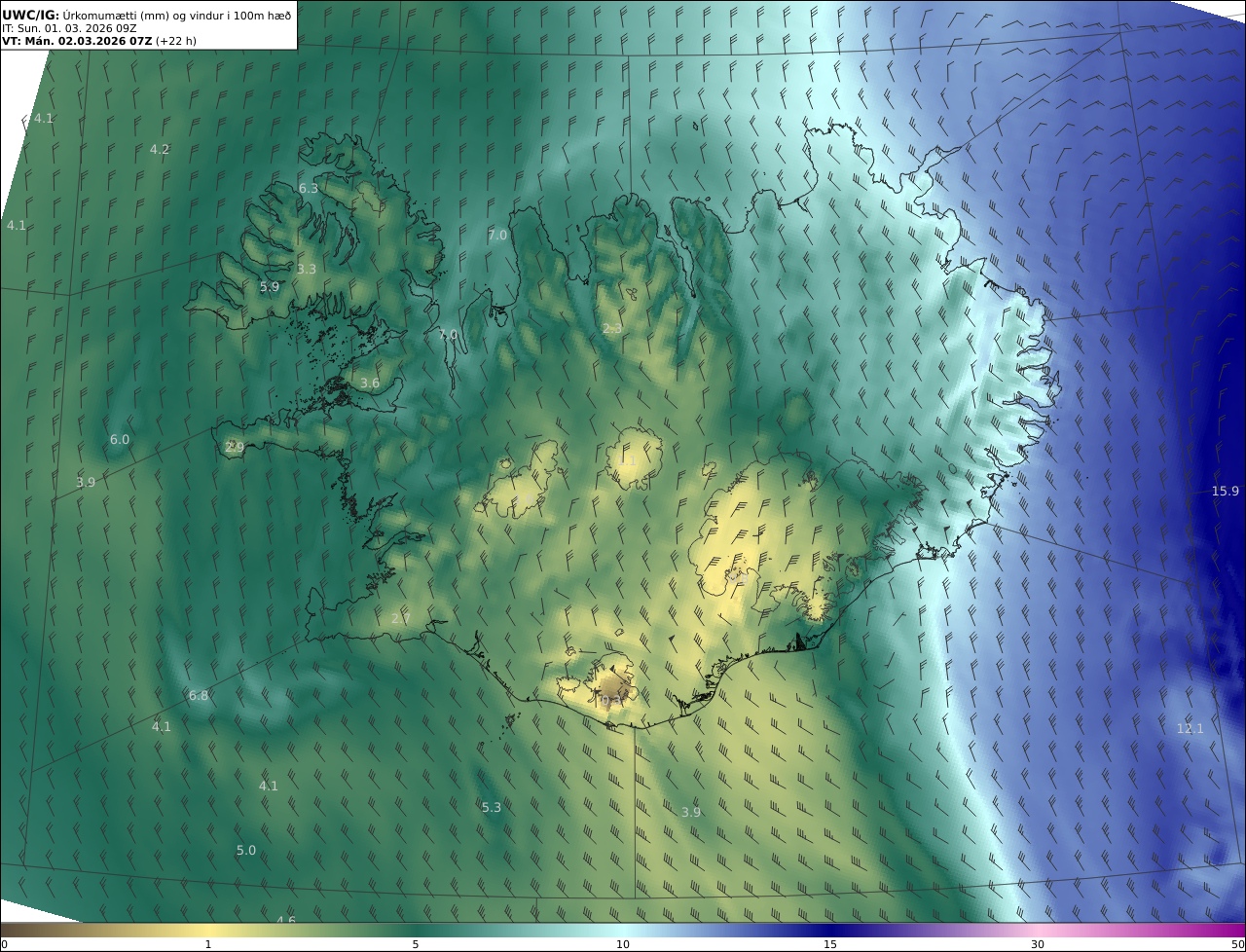
Task: Click the 4.2 precipitation value on the map
Action: 160,149
